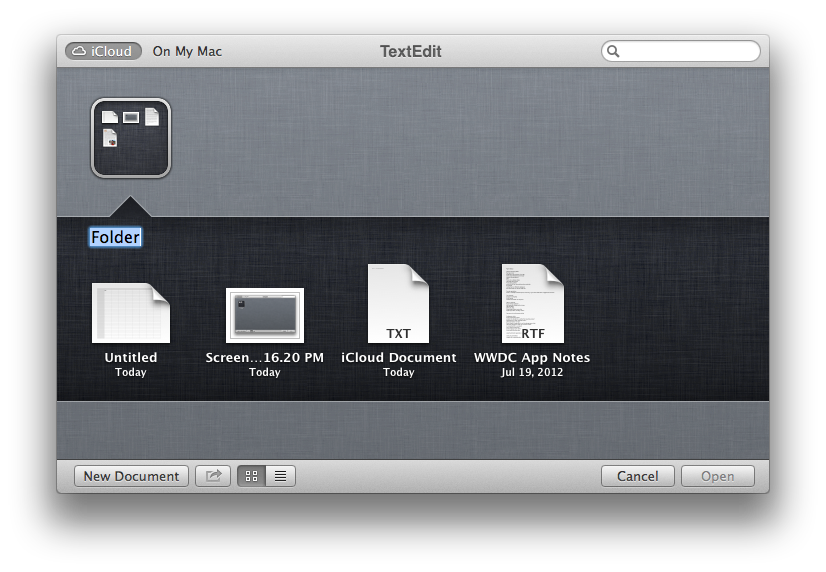
Task: Click the cloud icon in iCloud tab
Action: point(79,51)
